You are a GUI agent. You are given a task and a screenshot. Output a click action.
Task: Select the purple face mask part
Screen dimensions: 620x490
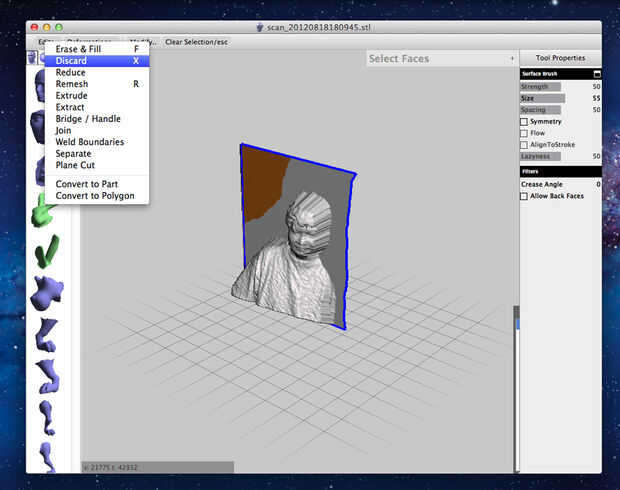tap(39, 127)
